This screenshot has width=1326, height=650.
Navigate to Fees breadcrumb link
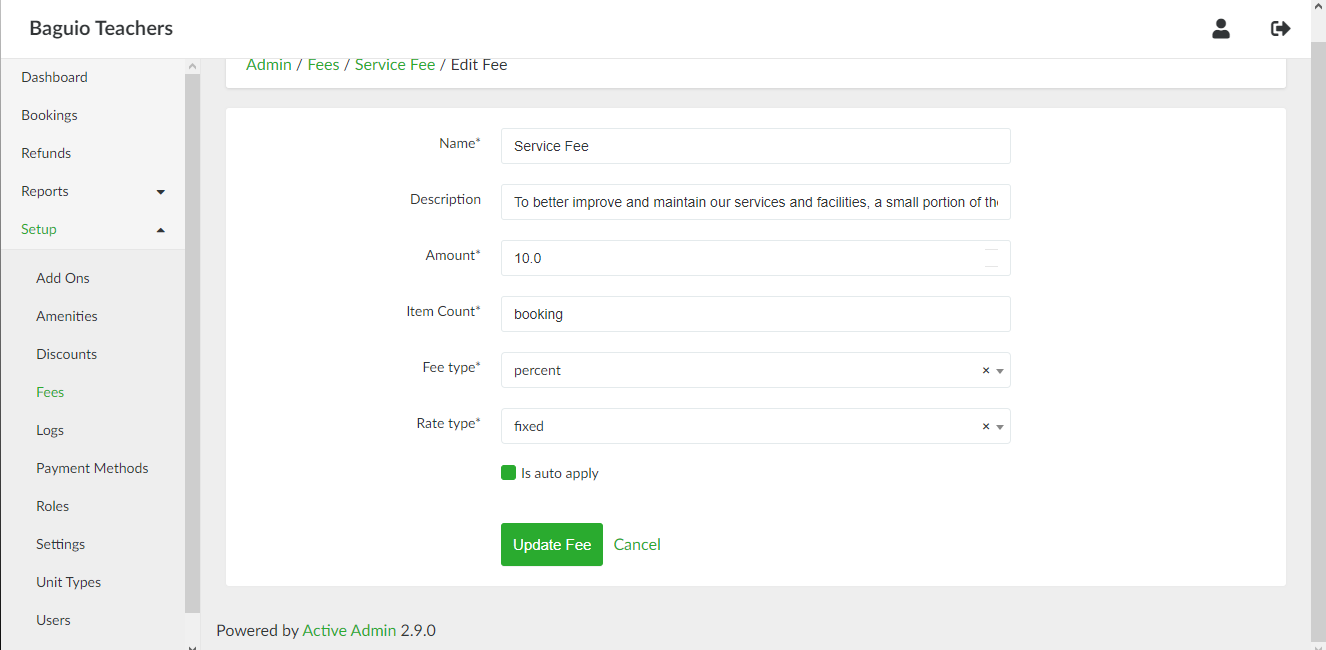[x=323, y=65]
